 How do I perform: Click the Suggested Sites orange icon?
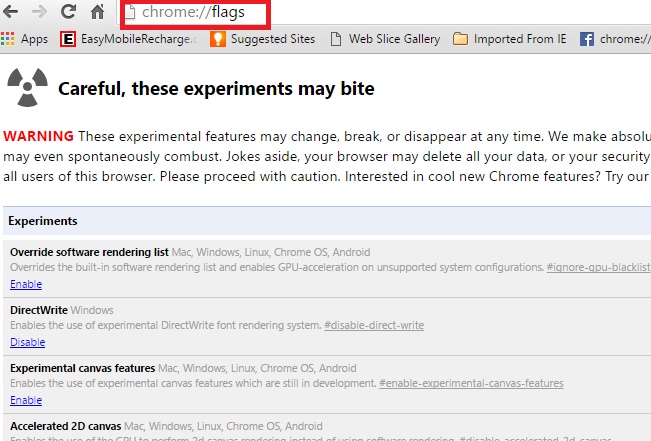coord(216,39)
